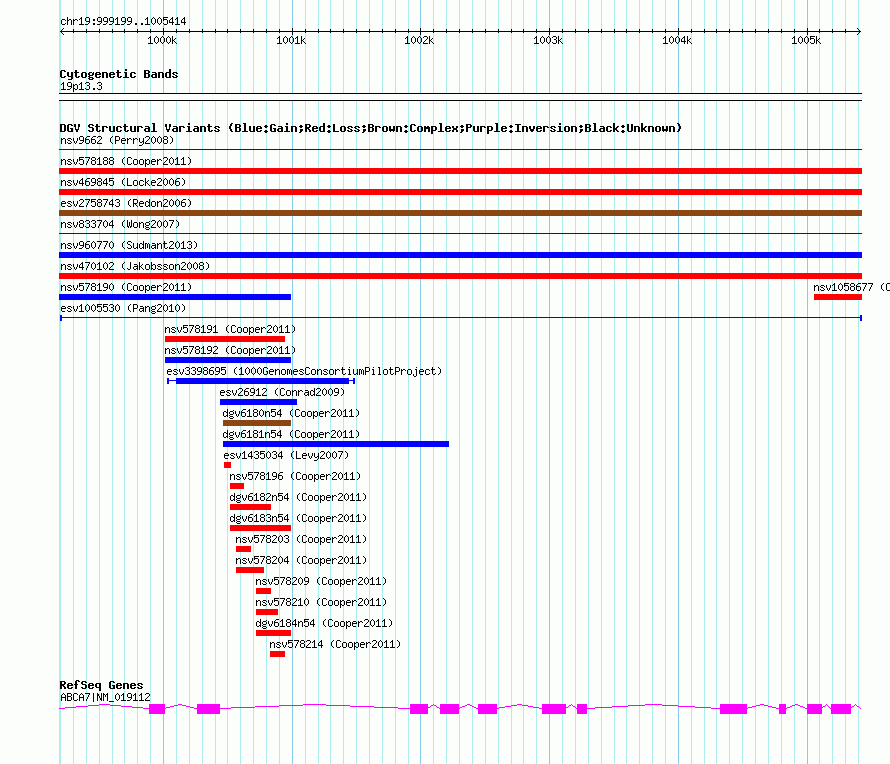Select the small red mark under esv1435034

(228, 465)
